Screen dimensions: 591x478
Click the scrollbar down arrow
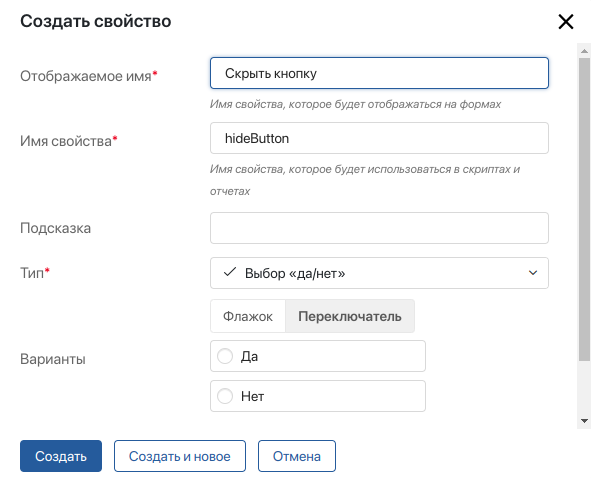[584, 421]
